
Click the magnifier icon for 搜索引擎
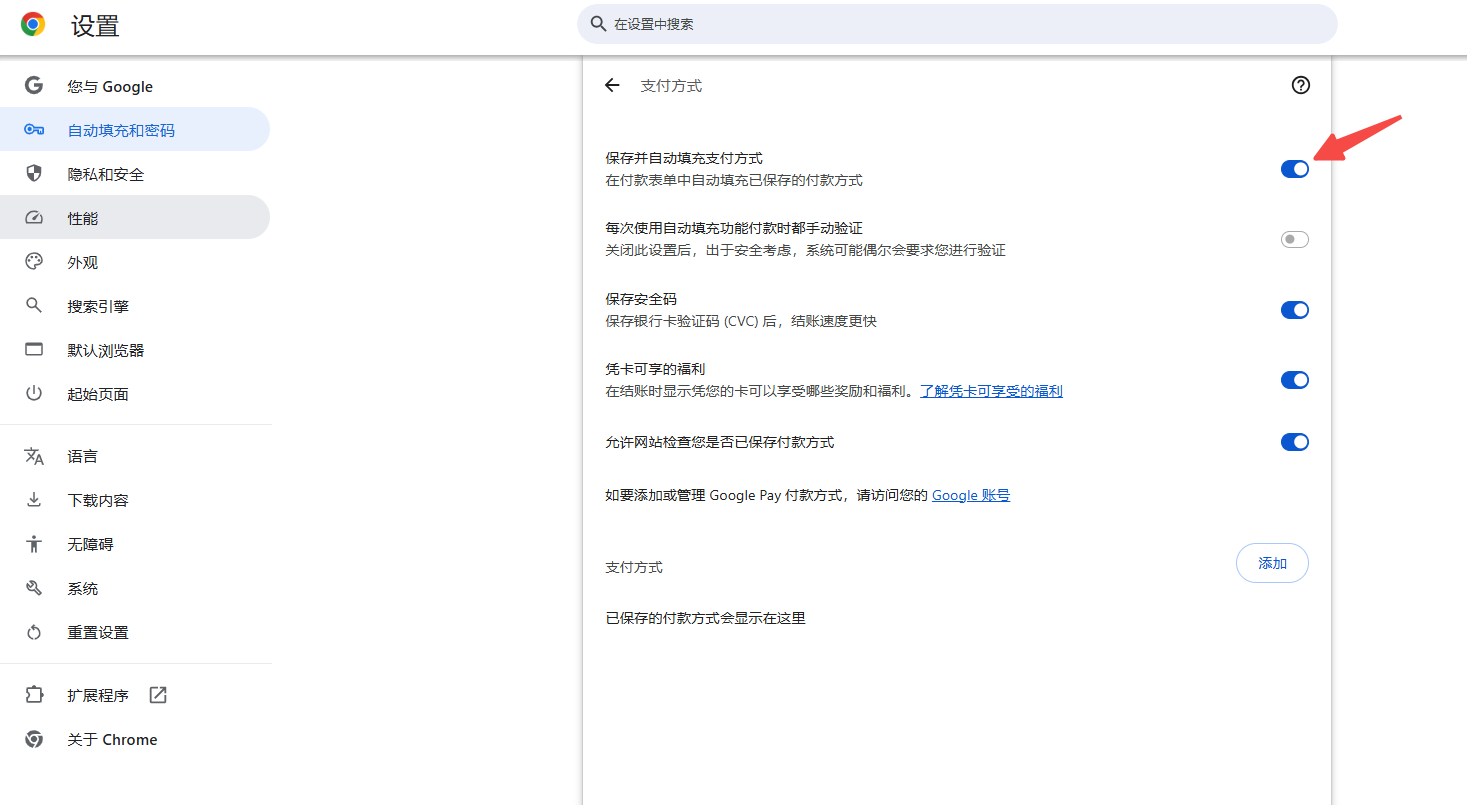point(34,306)
